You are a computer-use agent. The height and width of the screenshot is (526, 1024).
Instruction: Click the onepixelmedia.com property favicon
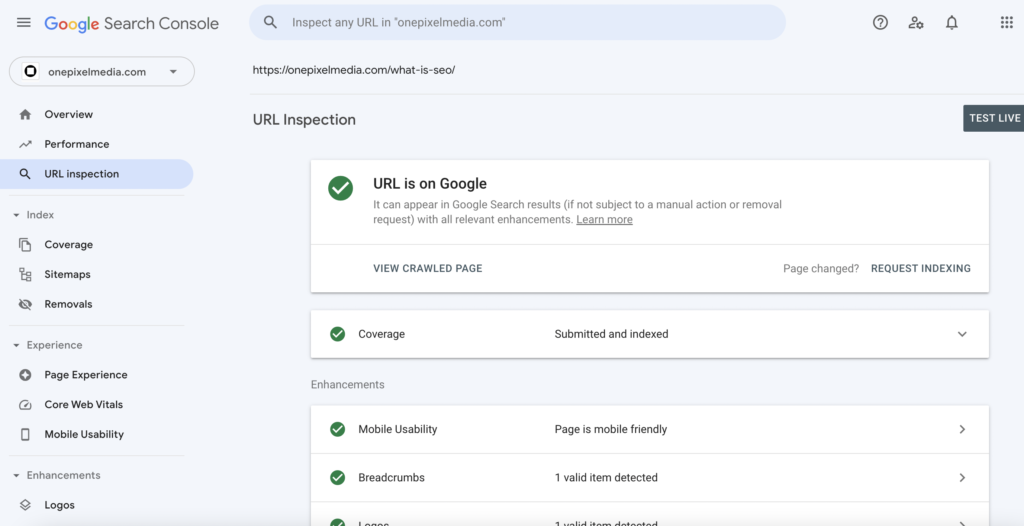(29, 72)
